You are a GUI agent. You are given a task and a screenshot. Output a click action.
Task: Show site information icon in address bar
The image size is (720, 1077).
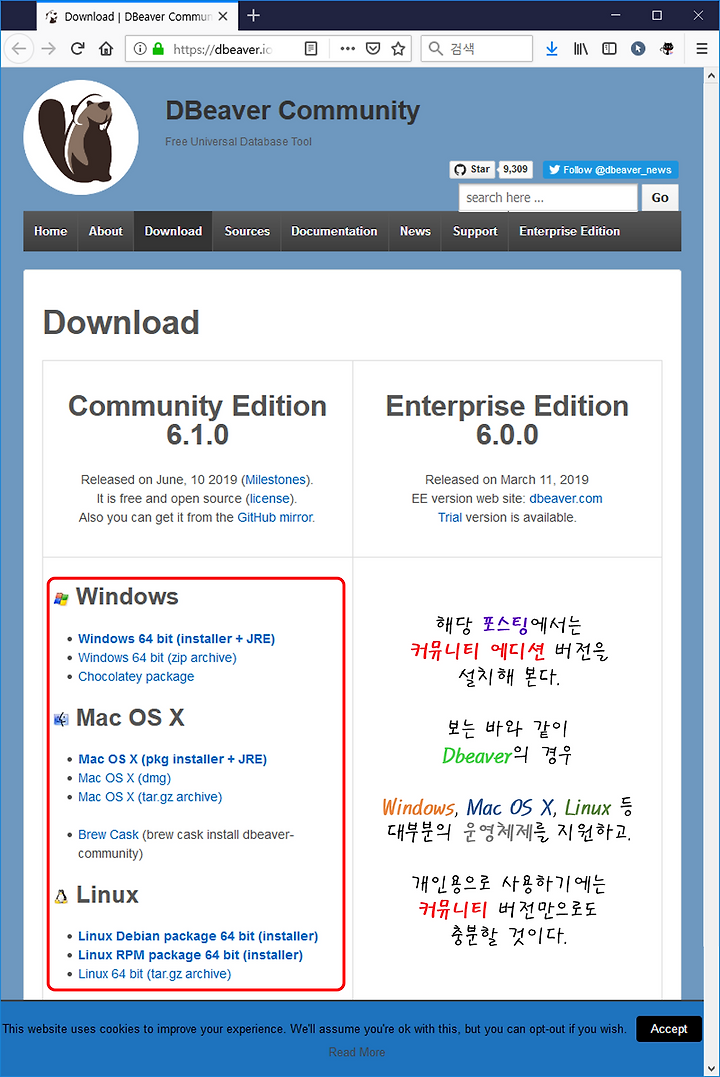140,49
